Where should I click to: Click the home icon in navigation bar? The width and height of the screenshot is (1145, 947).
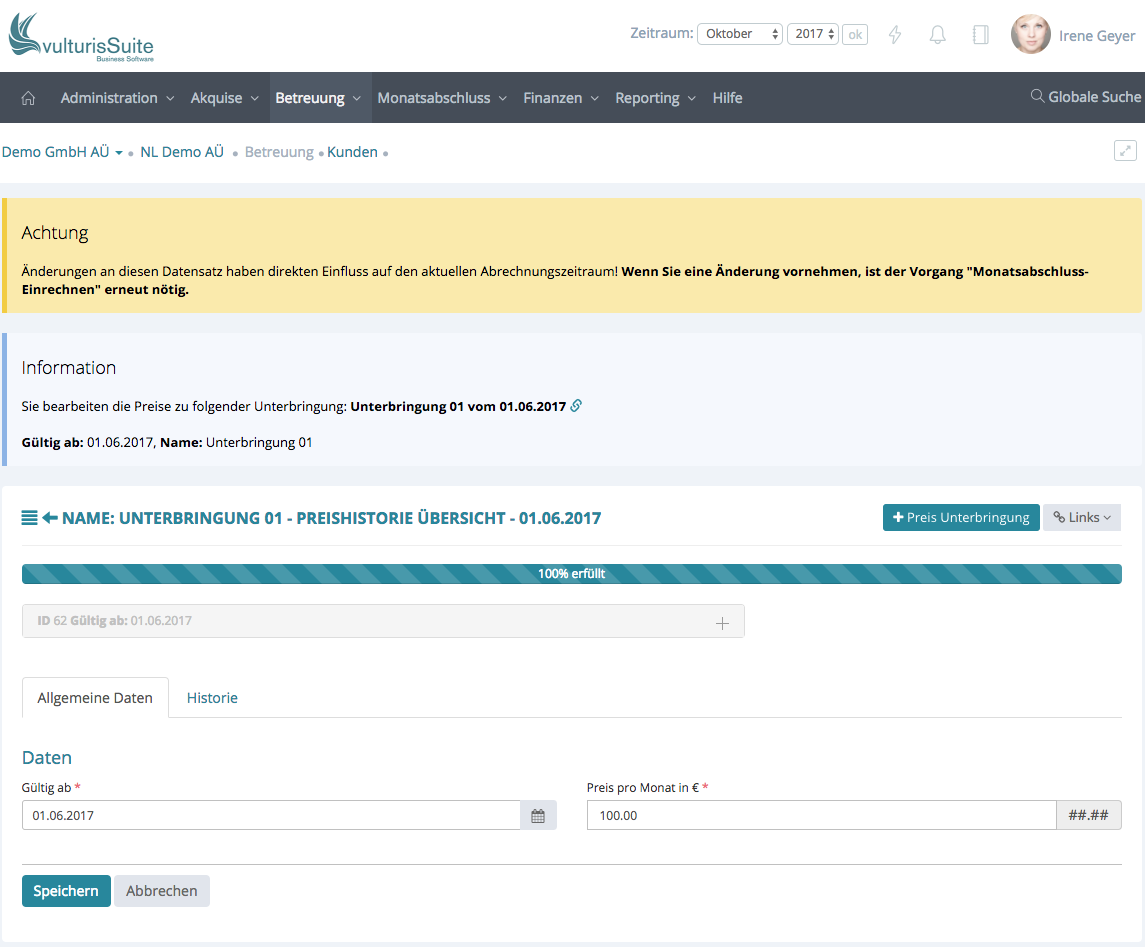pos(28,98)
